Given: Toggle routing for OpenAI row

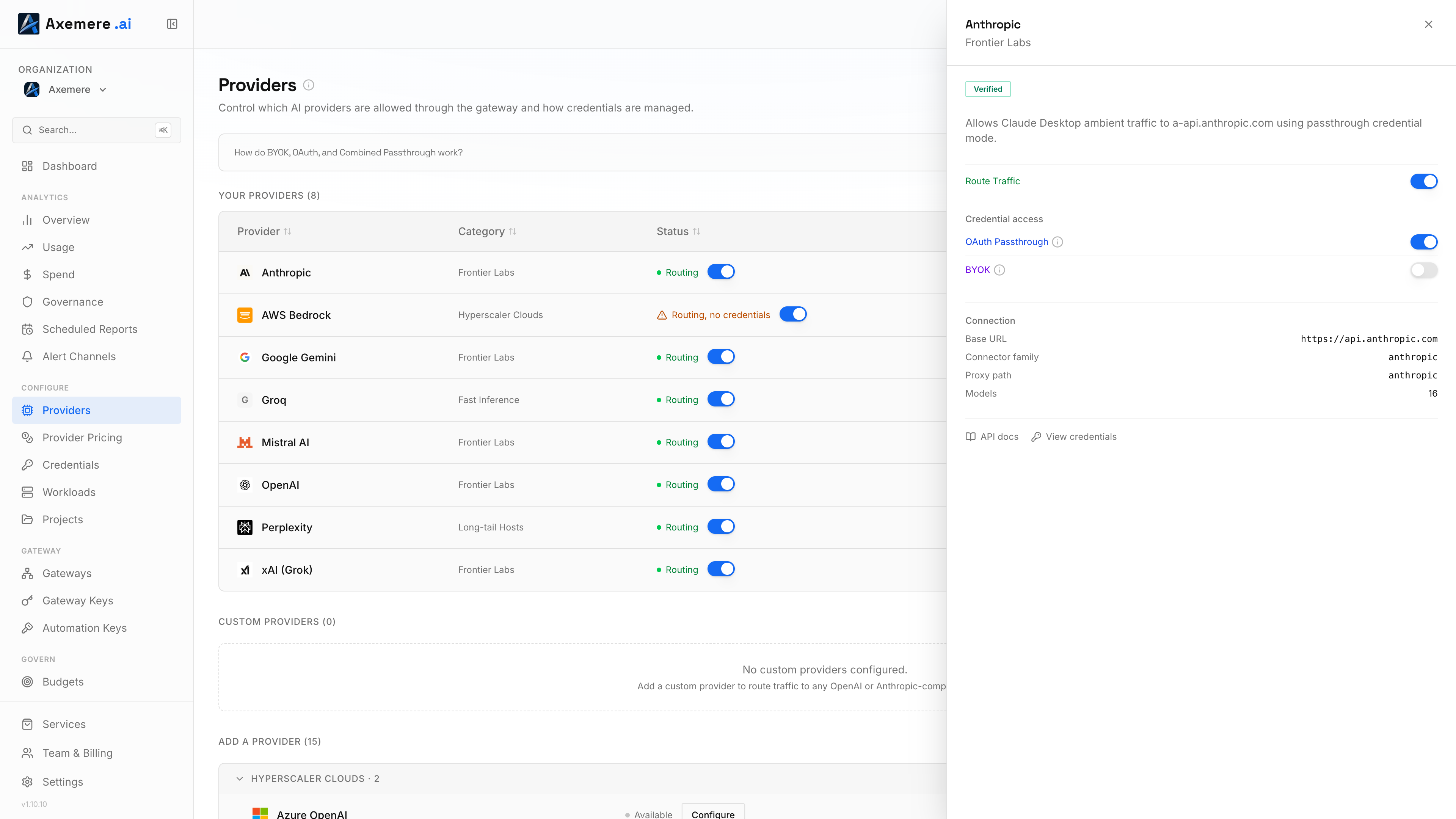Looking at the screenshot, I should pos(721,484).
